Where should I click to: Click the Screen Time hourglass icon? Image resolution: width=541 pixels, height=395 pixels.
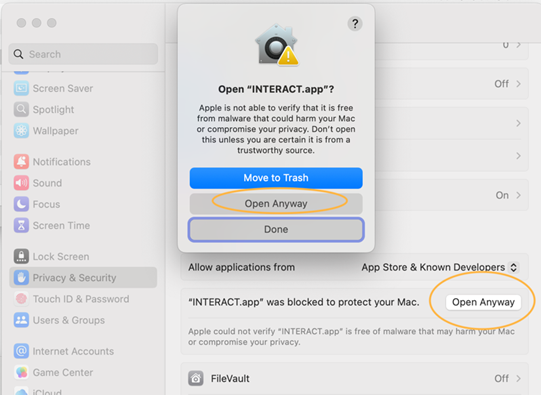21,225
